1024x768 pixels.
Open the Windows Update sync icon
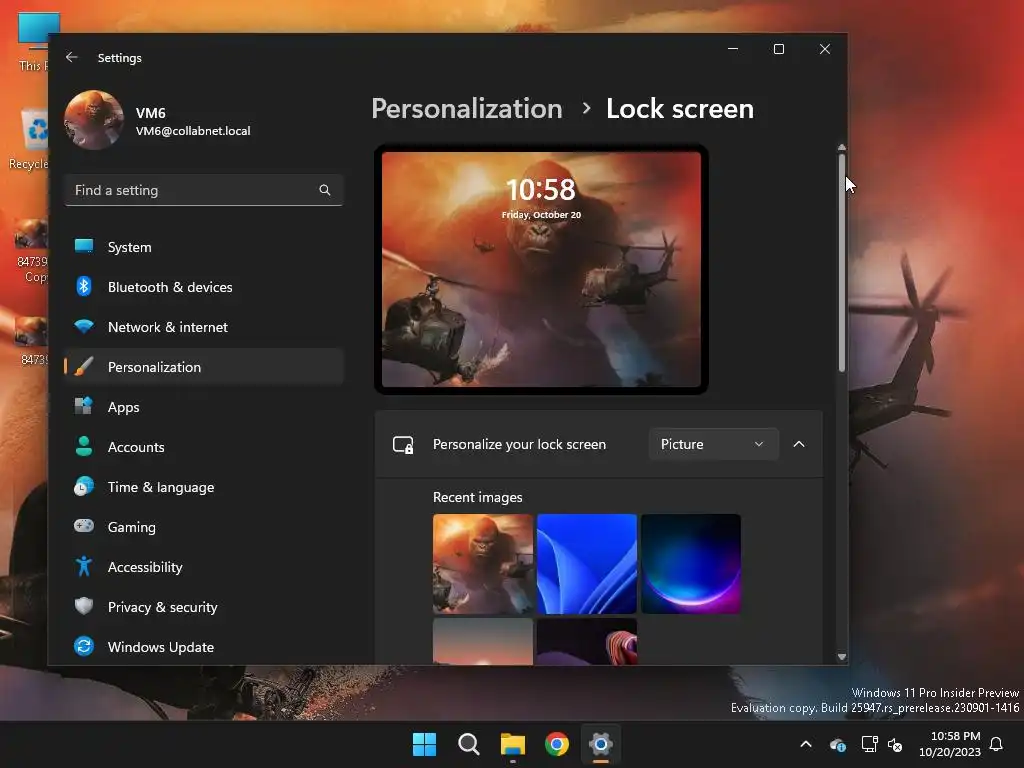tap(84, 647)
